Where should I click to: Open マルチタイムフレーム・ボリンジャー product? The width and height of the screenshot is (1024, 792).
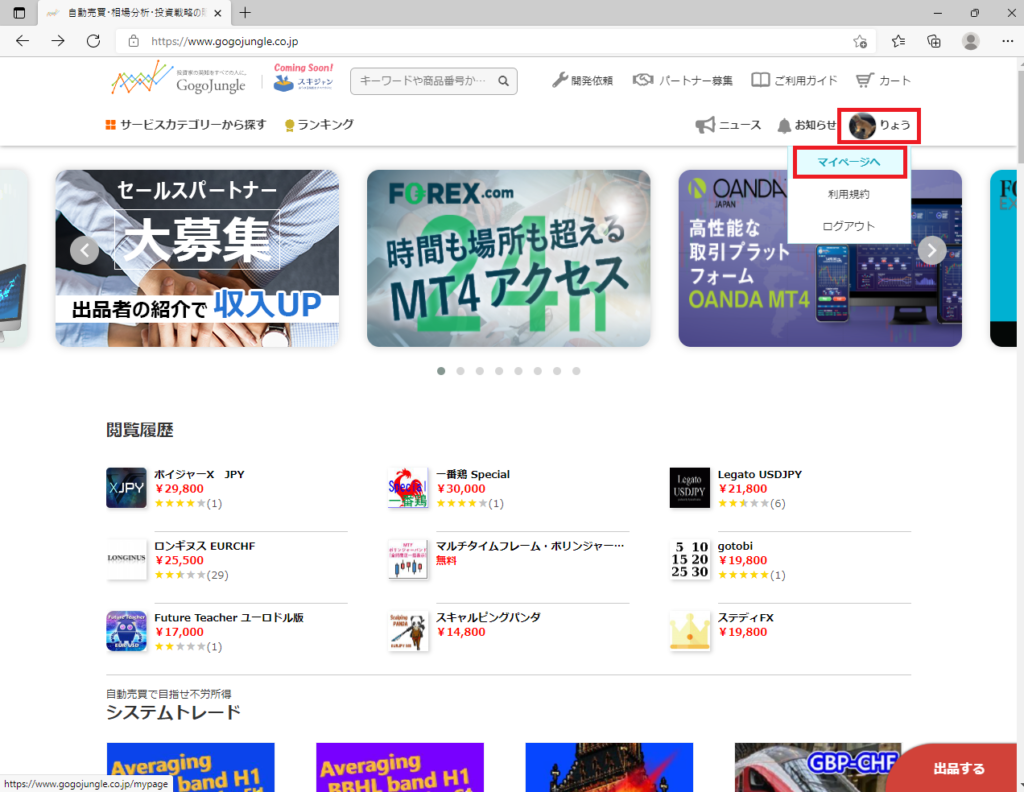530,546
